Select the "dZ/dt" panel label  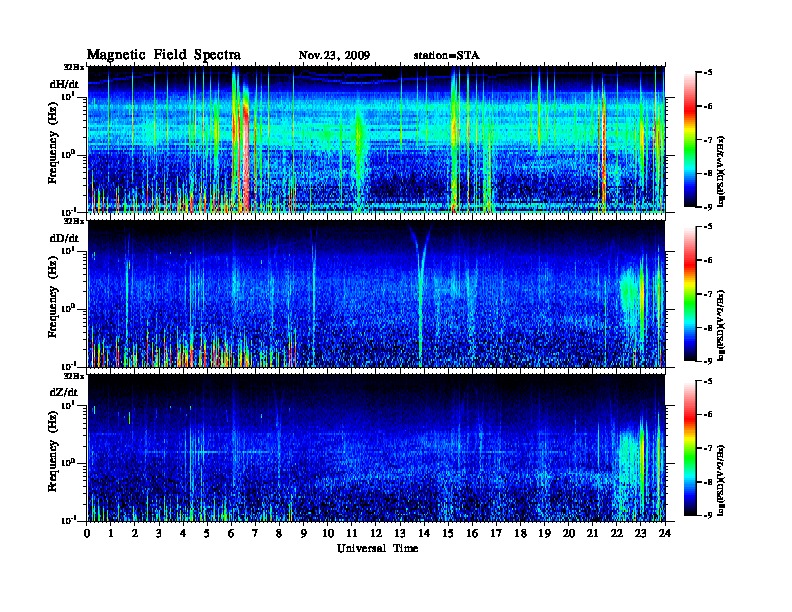64,392
